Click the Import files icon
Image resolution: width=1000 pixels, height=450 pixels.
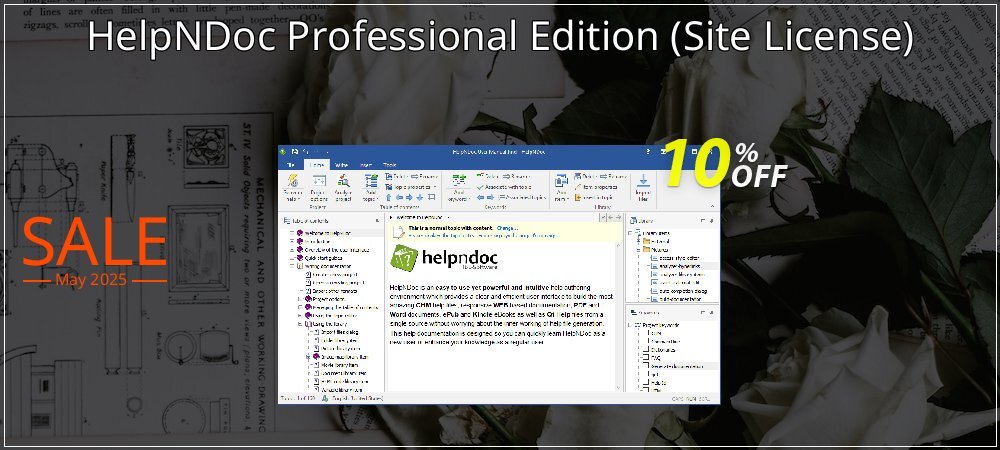643,189
